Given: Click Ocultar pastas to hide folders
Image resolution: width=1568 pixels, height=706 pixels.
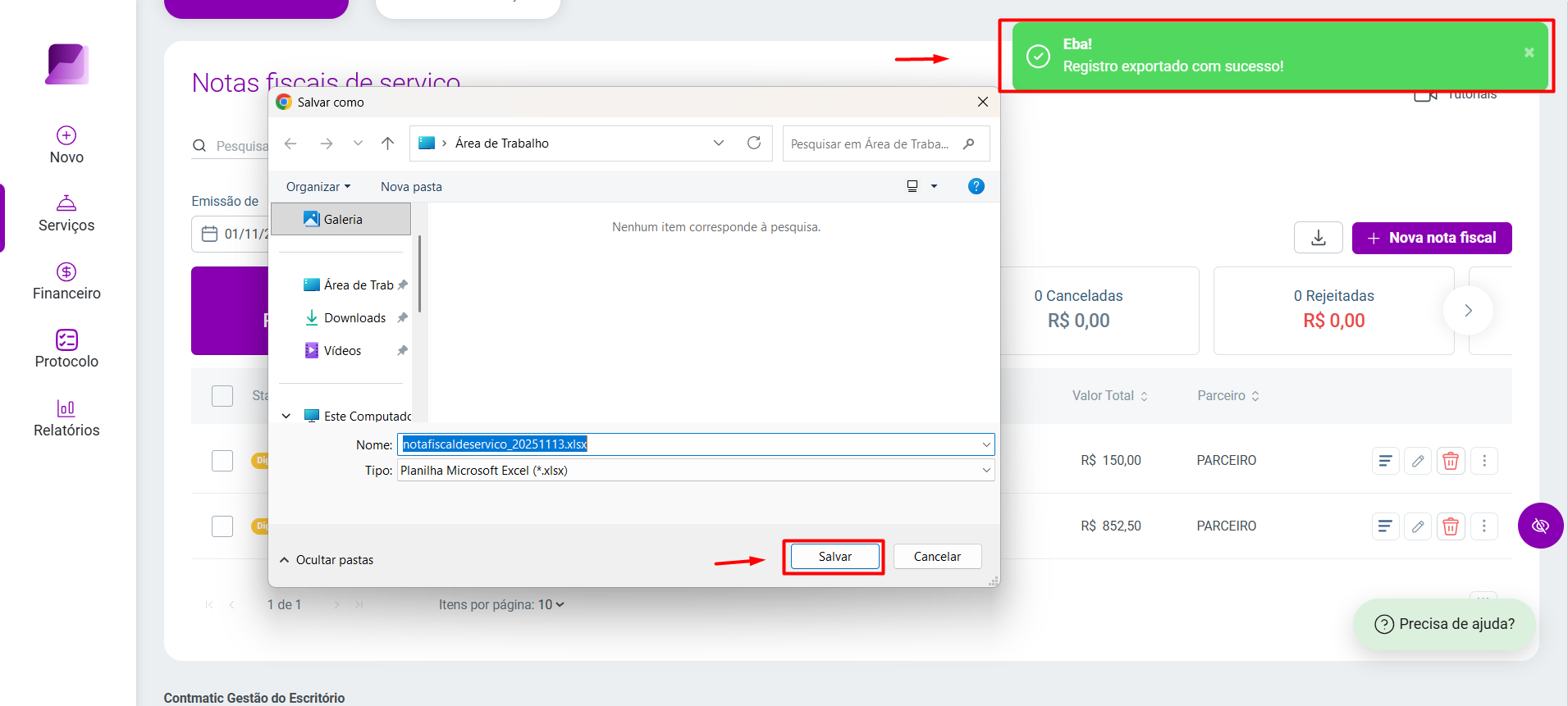Looking at the screenshot, I should coord(327,560).
